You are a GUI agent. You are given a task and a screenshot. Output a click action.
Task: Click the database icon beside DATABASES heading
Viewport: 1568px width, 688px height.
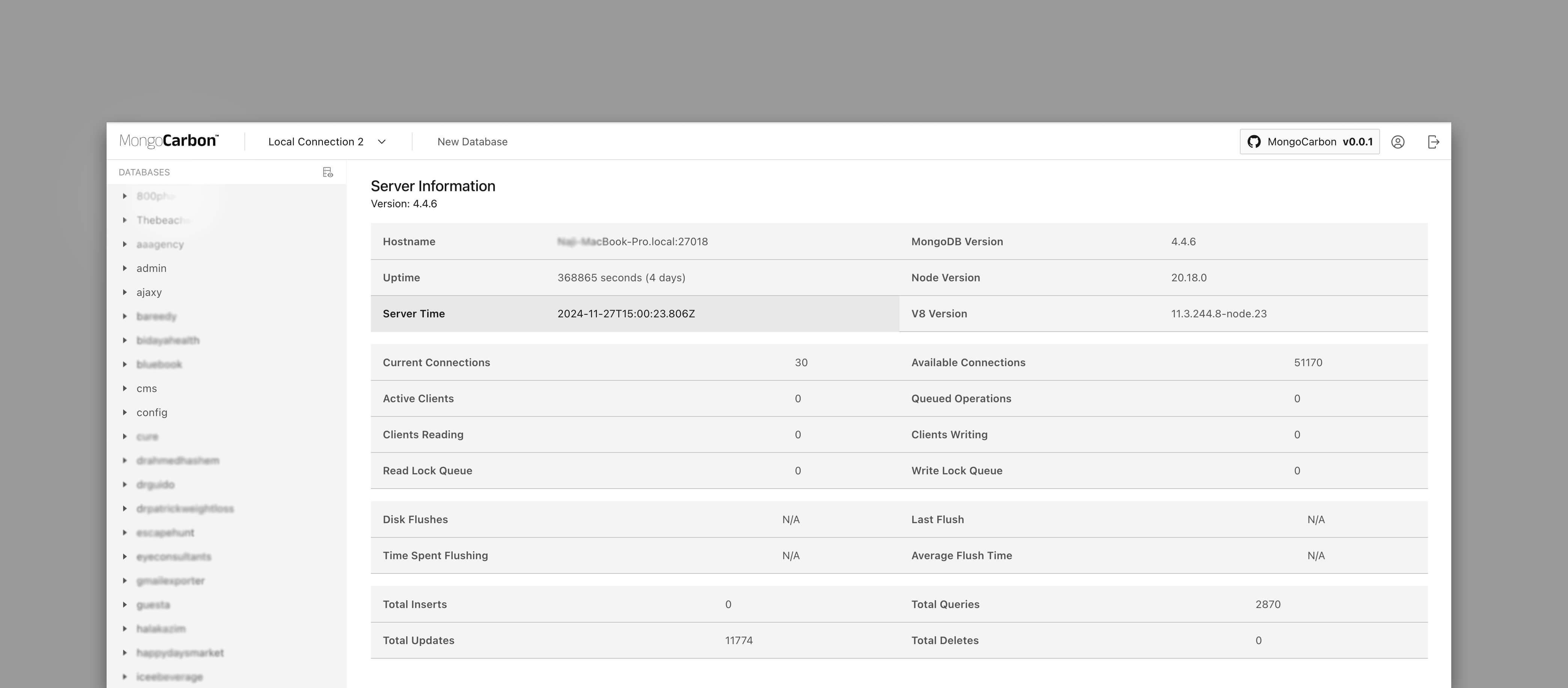pos(327,172)
